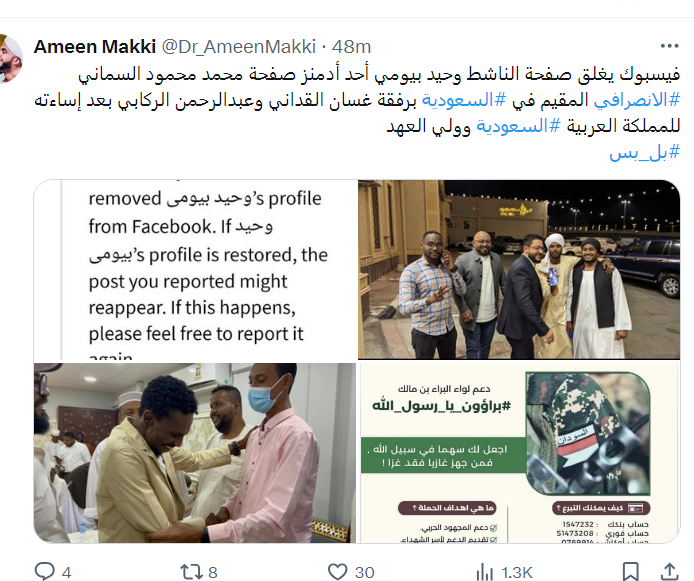Image resolution: width=694 pixels, height=581 pixels.
Task: Open Ameen Makki's profile avatar
Action: (11, 59)
